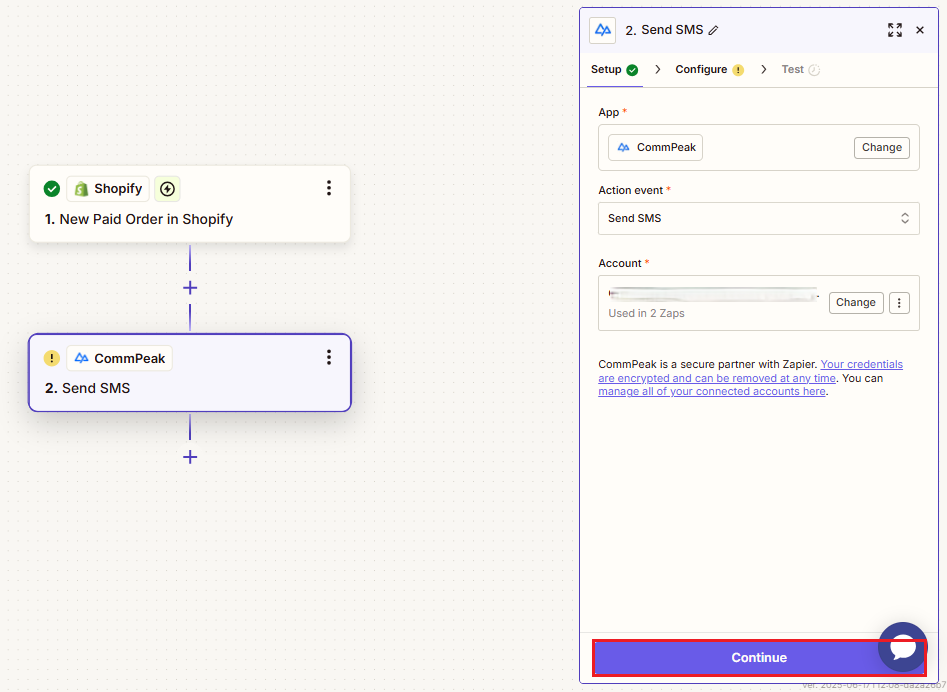Viewport: 947px width, 692px height.
Task: Switch to the Configure tab
Action: (709, 69)
